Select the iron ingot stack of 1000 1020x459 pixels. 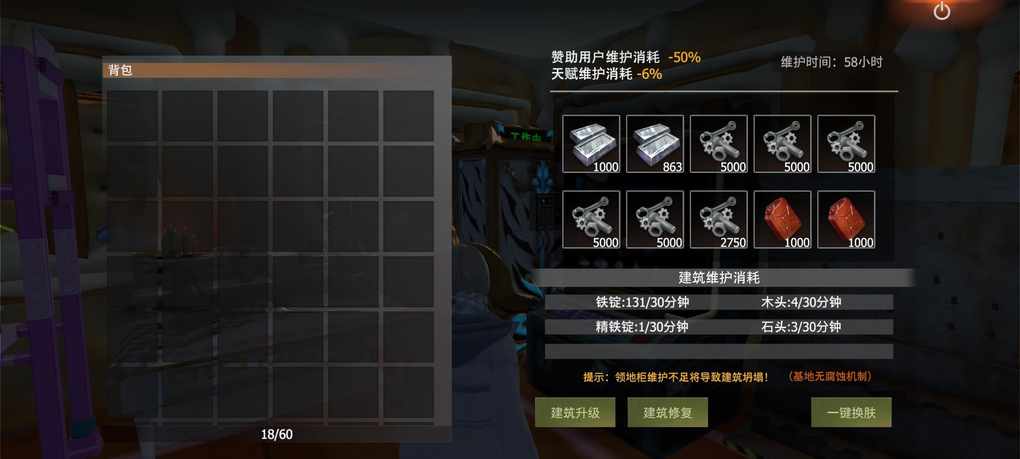click(x=591, y=144)
